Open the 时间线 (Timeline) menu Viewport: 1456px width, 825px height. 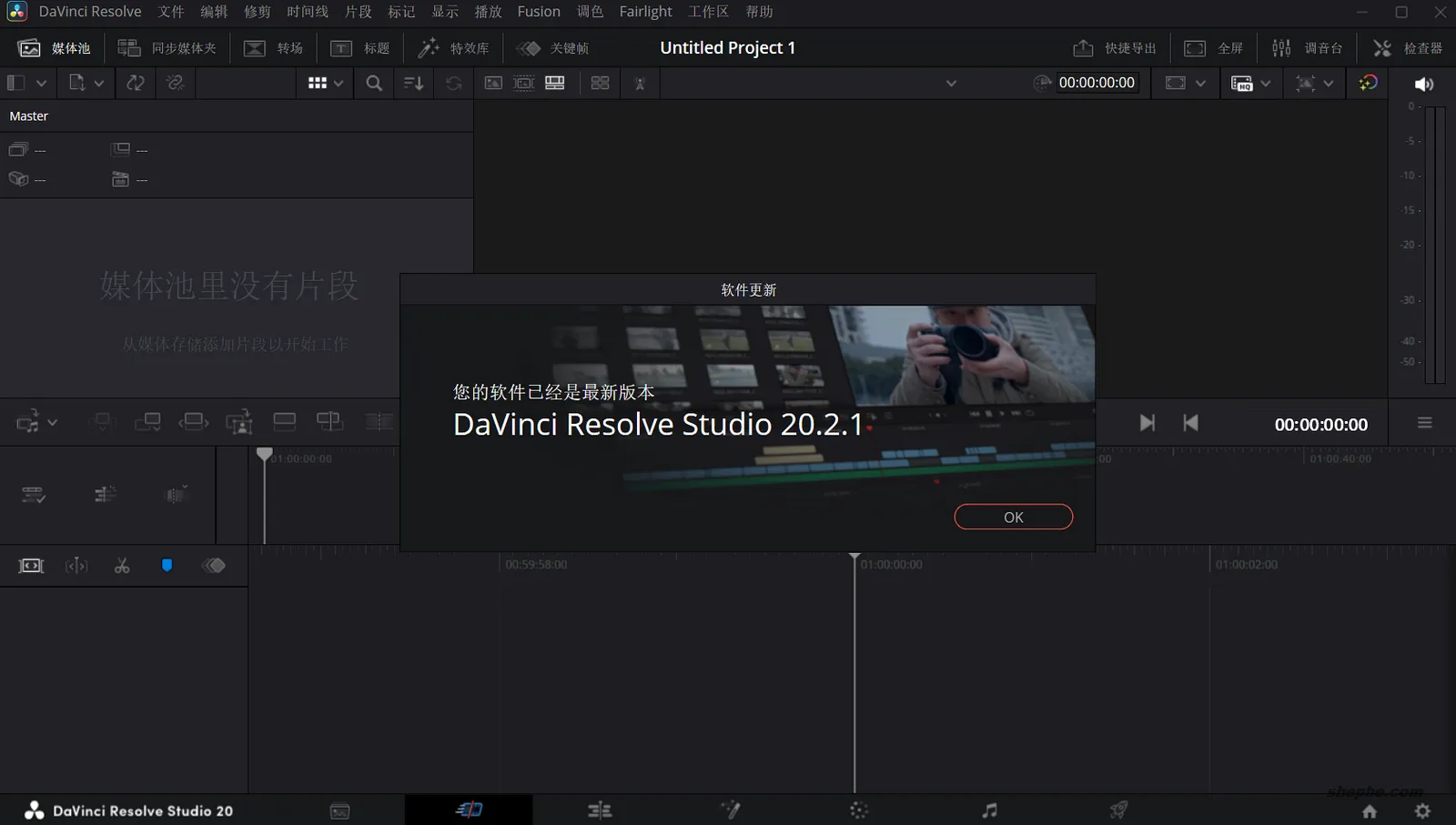coord(308,12)
